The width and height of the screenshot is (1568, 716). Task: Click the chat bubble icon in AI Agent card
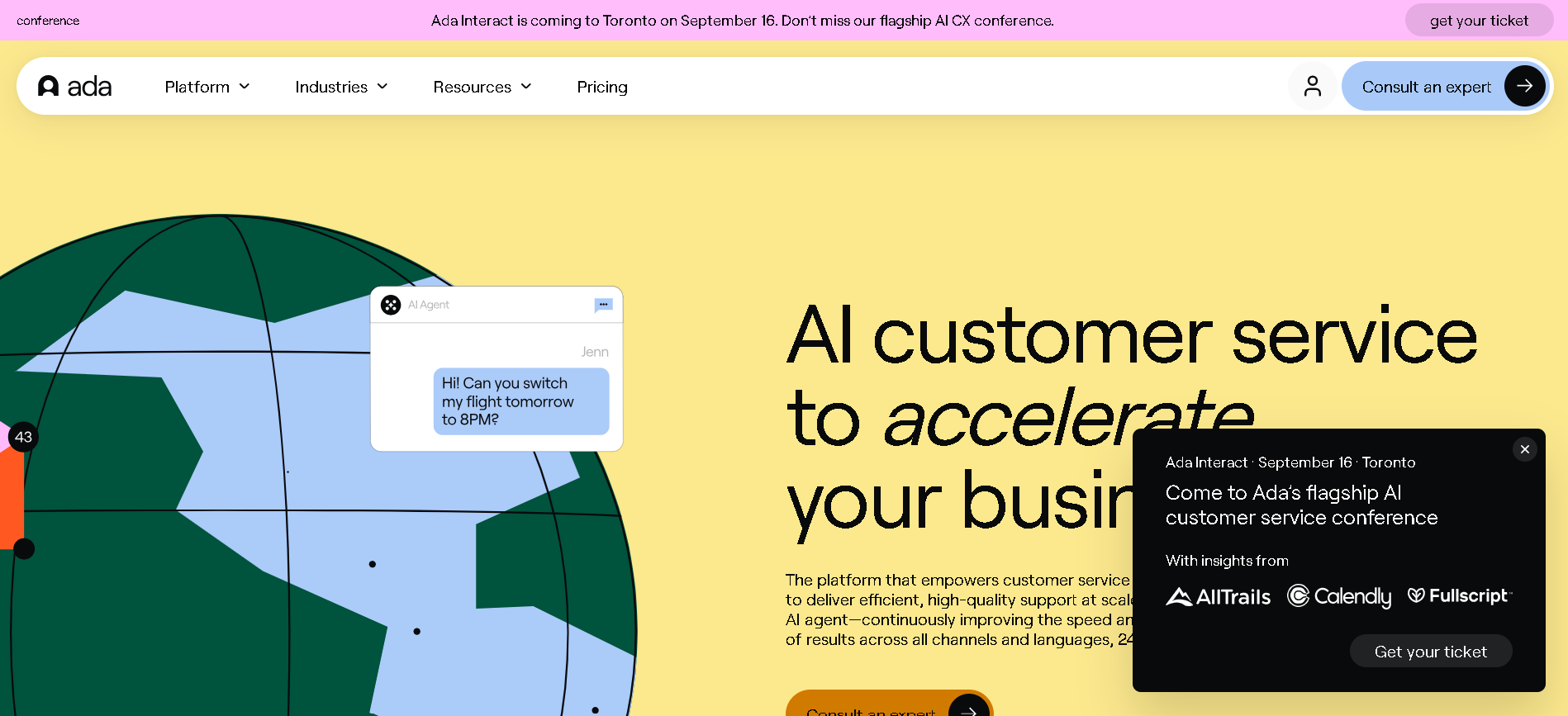[x=604, y=305]
